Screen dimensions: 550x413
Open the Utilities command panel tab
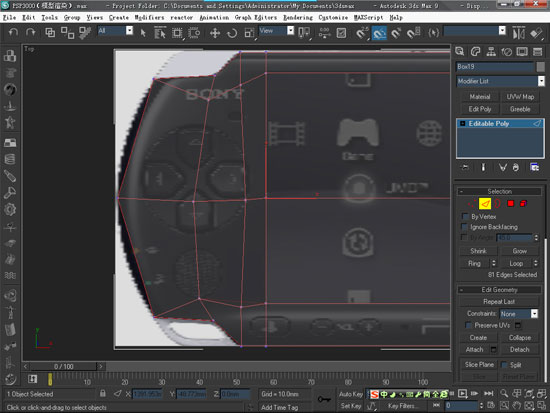[x=537, y=52]
